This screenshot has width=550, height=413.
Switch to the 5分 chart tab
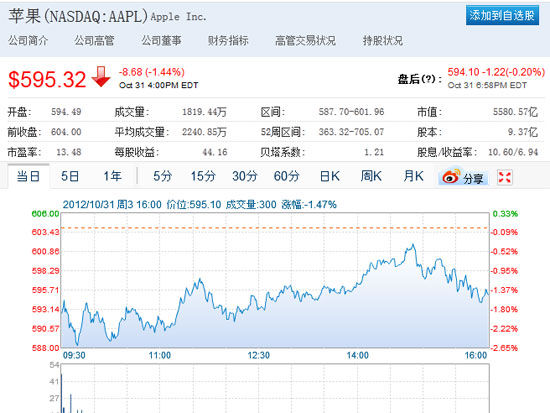(x=163, y=176)
